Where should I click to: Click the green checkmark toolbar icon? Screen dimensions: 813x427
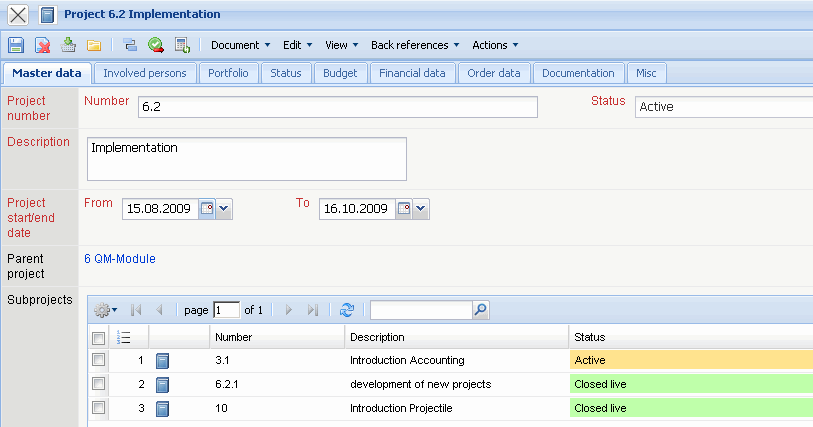(x=156, y=45)
